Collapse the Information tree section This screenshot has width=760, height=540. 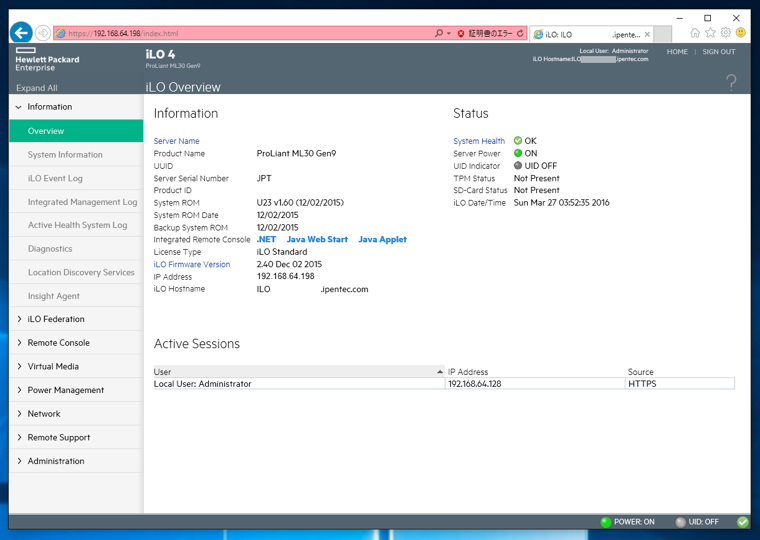coord(19,107)
